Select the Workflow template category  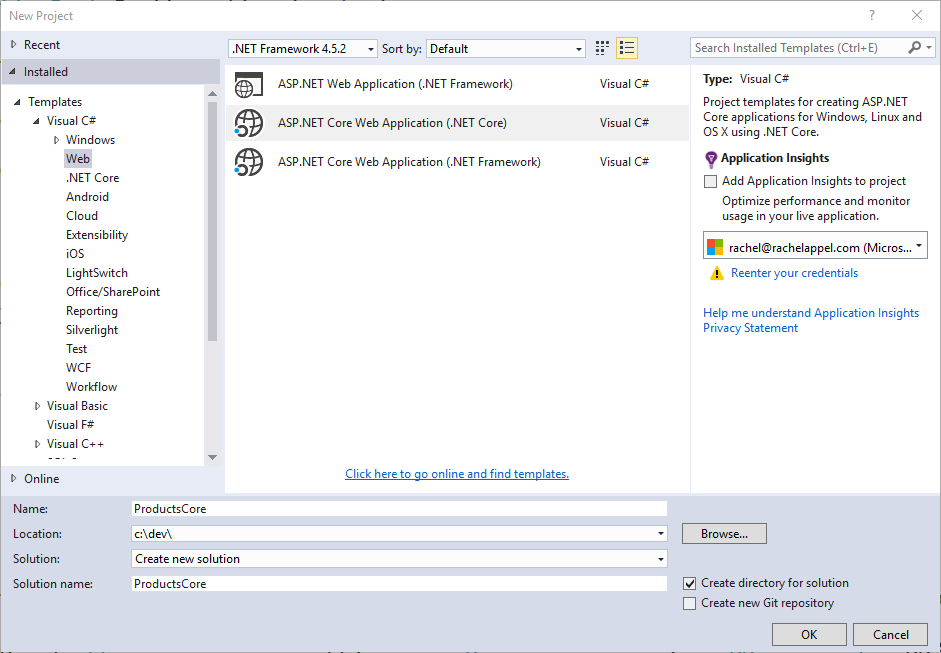(91, 387)
